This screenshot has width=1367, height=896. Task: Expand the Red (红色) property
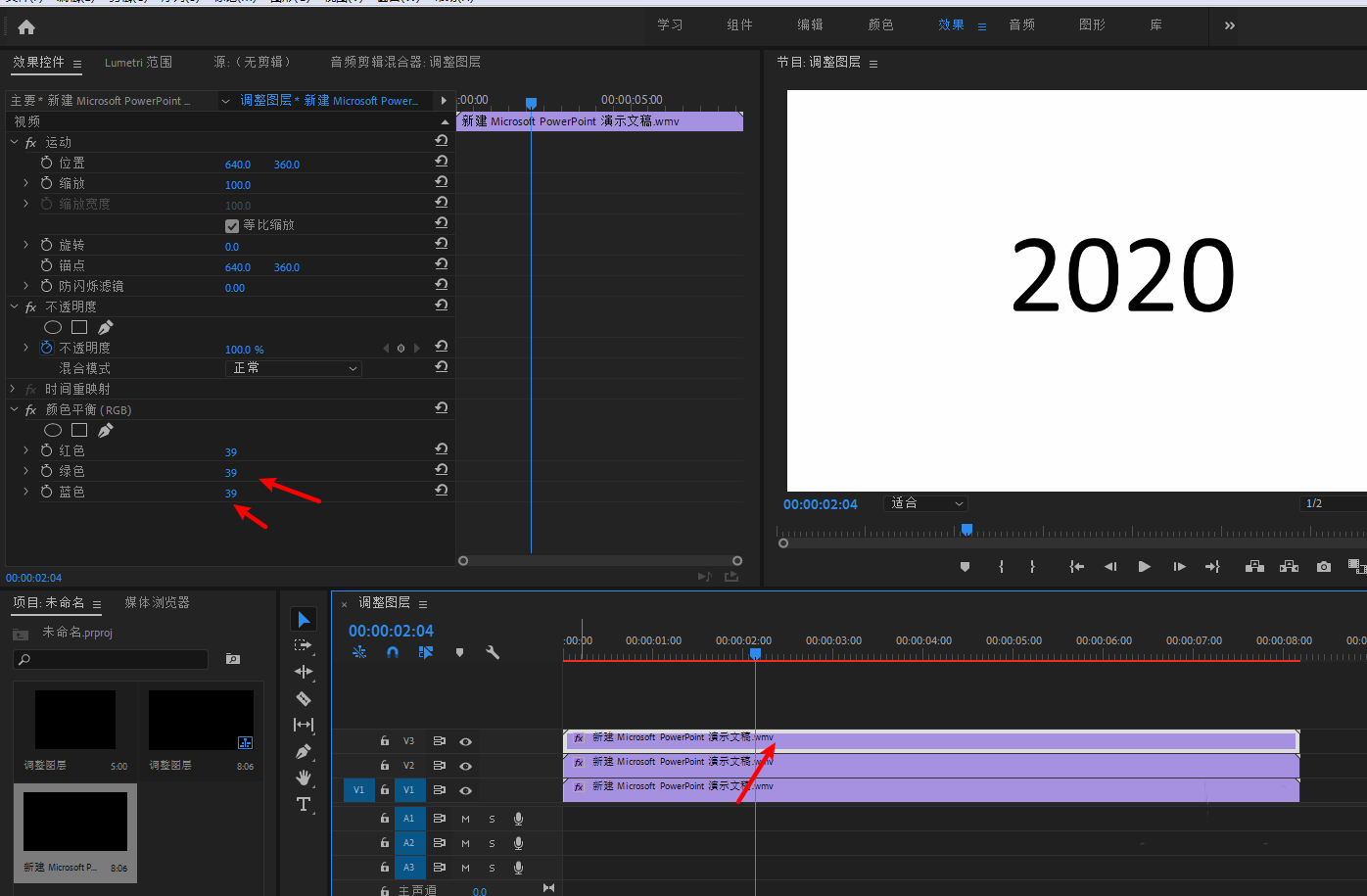coord(26,450)
